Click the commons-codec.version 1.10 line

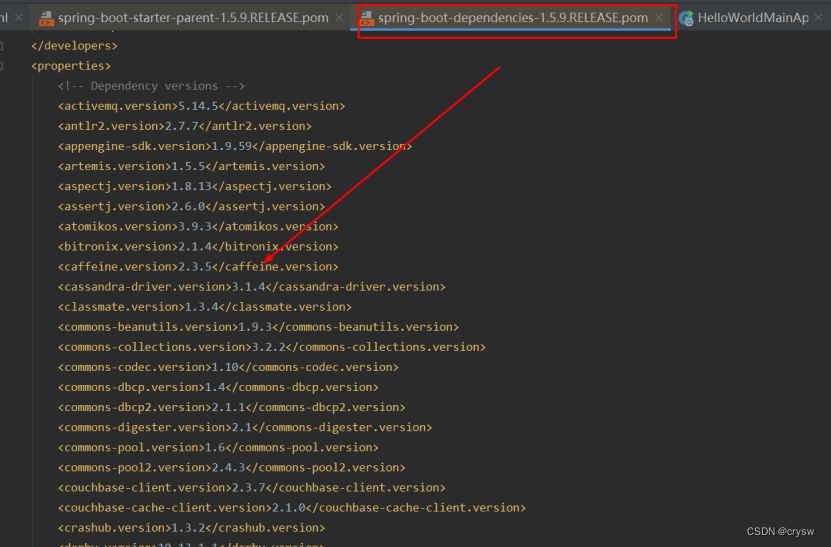coord(228,367)
